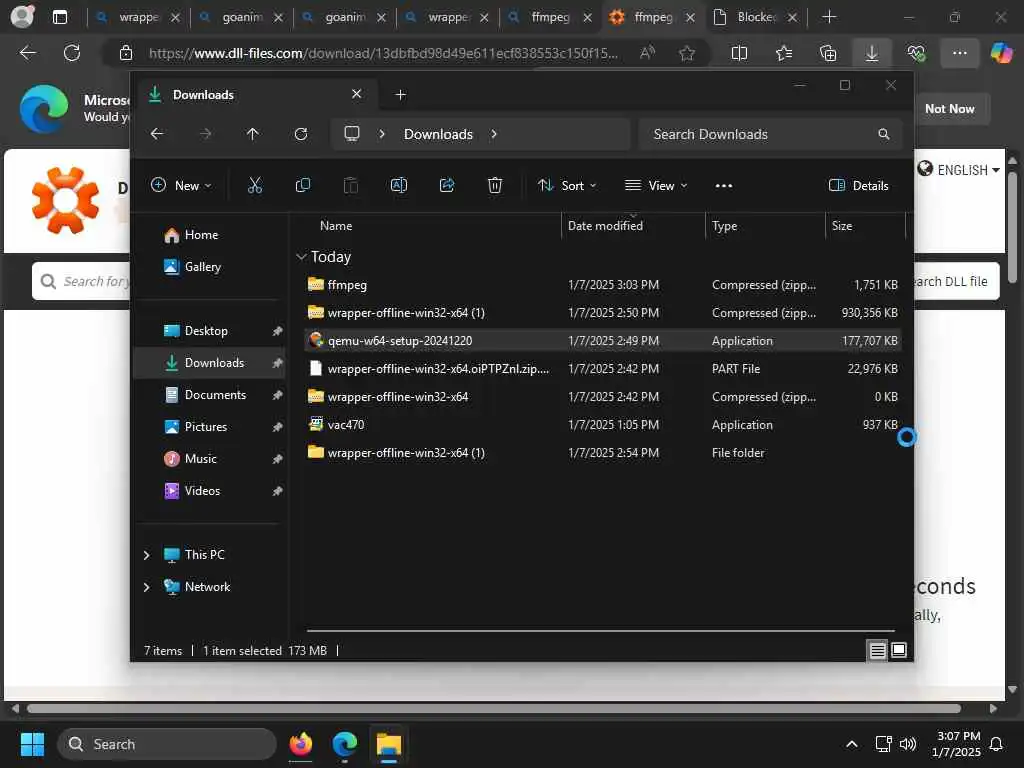This screenshot has height=768, width=1024.
Task: Switch to details list view icon in status bar
Action: tap(877, 650)
